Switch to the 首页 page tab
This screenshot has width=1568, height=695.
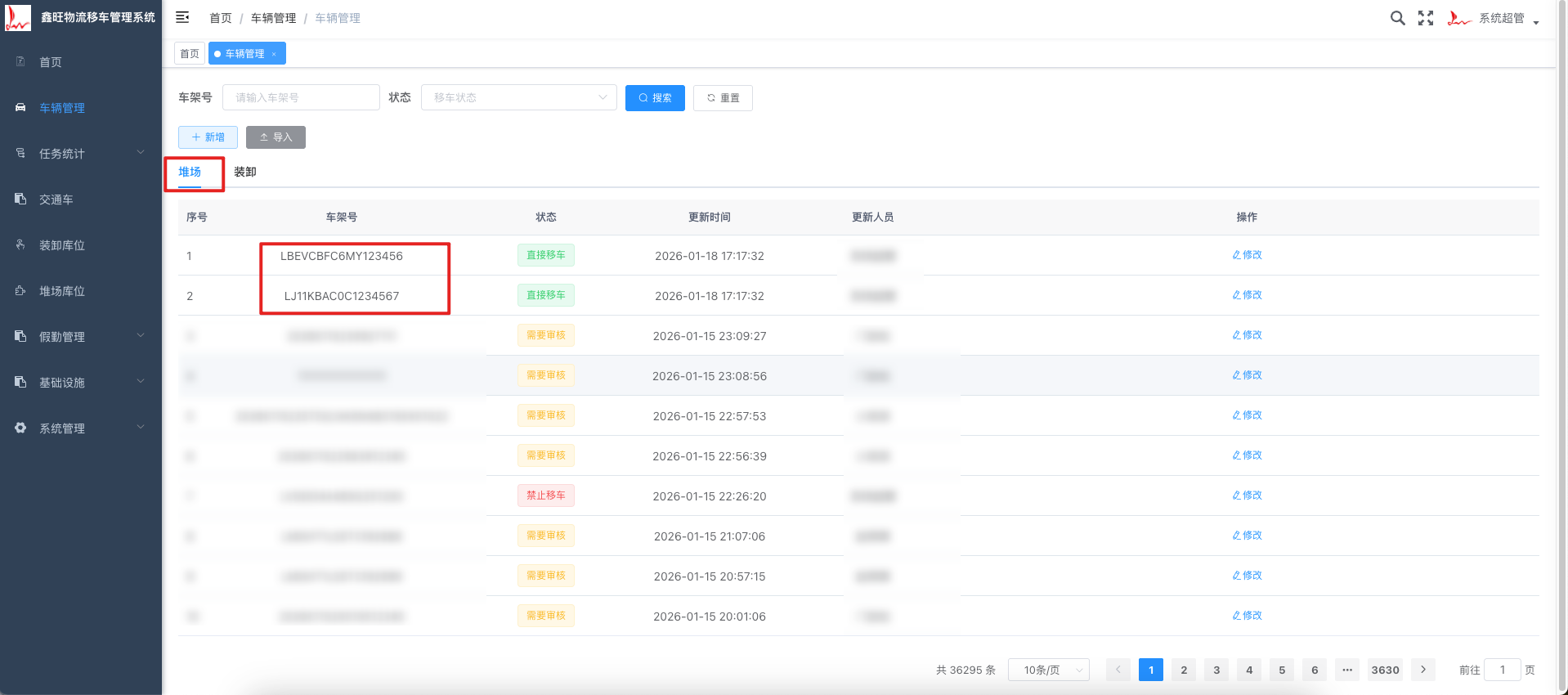click(190, 54)
